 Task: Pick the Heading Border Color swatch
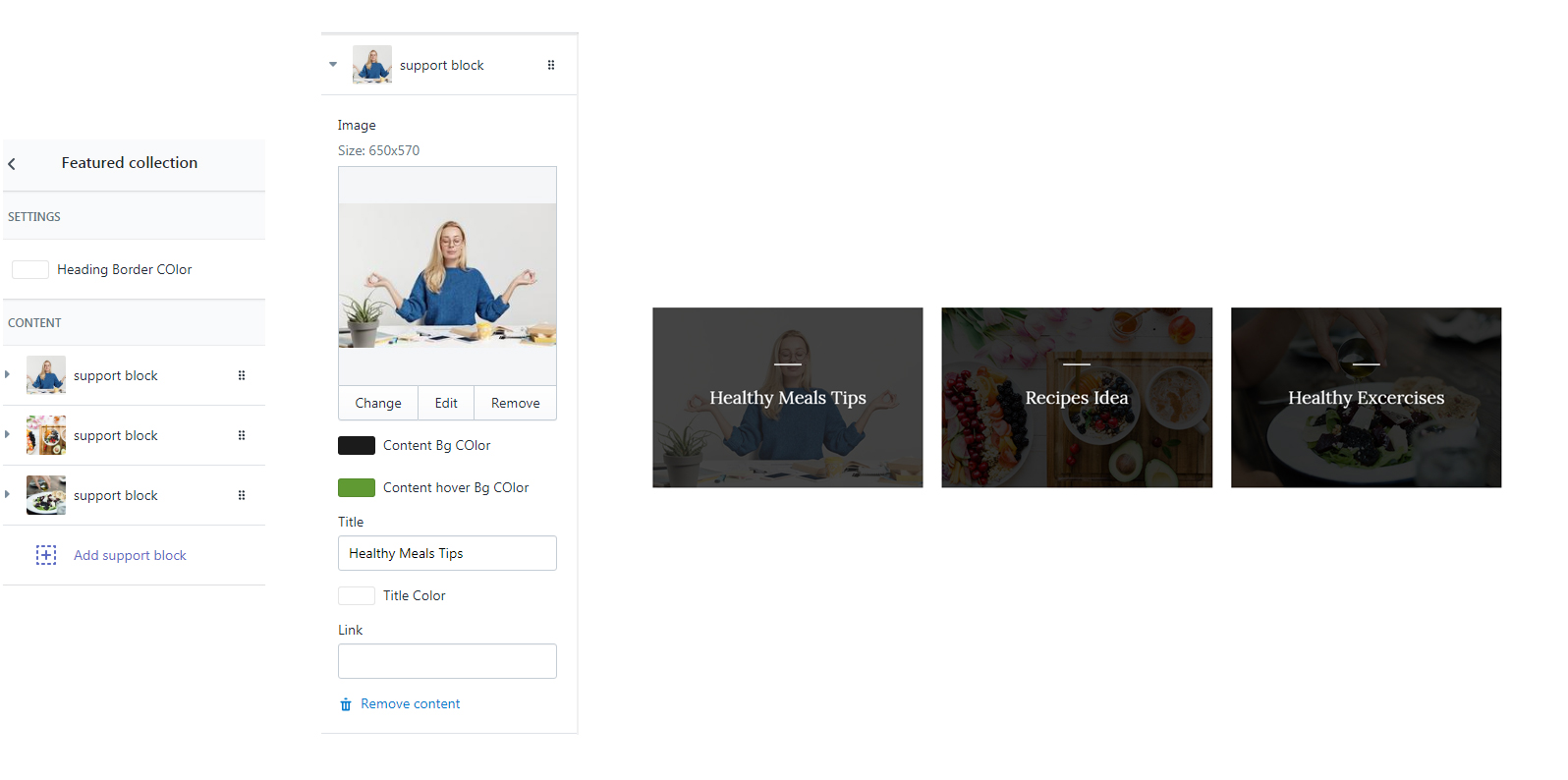pos(30,269)
